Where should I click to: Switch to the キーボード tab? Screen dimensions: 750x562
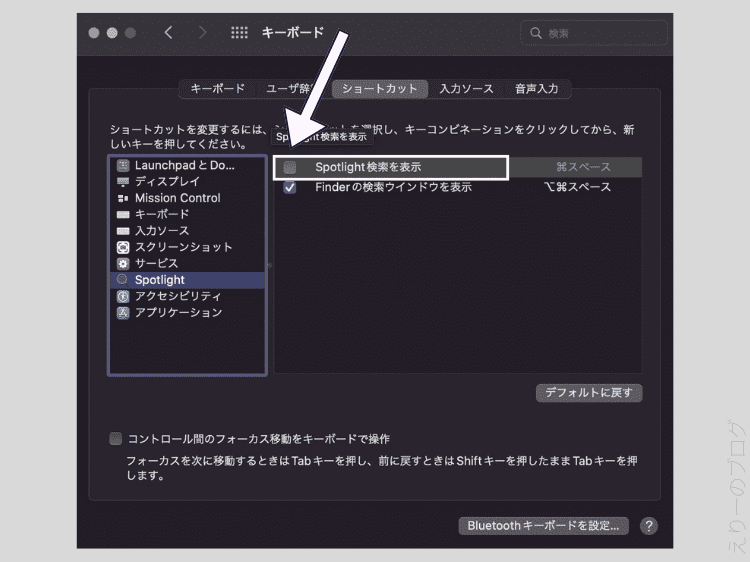click(x=217, y=89)
